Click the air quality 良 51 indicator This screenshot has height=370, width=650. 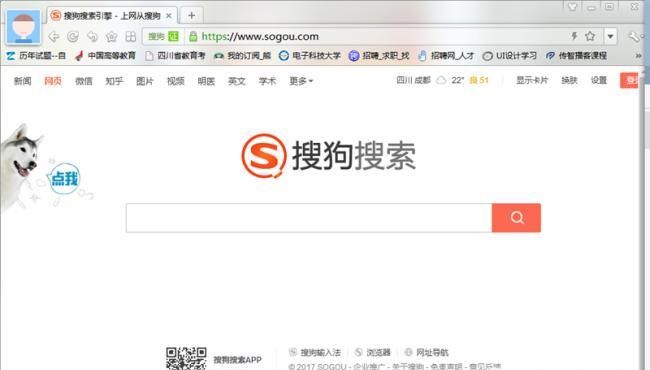point(479,80)
